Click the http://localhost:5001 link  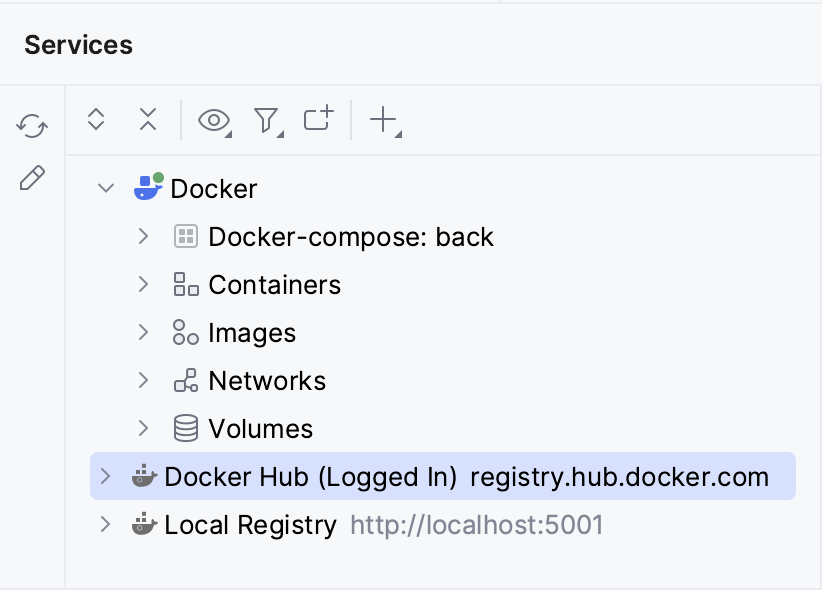[x=477, y=524]
